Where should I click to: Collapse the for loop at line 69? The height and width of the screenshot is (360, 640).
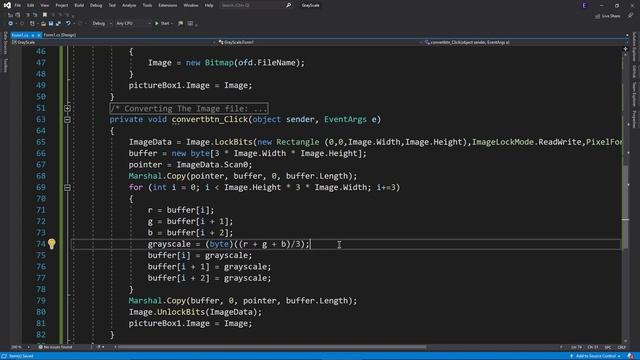click(67, 188)
